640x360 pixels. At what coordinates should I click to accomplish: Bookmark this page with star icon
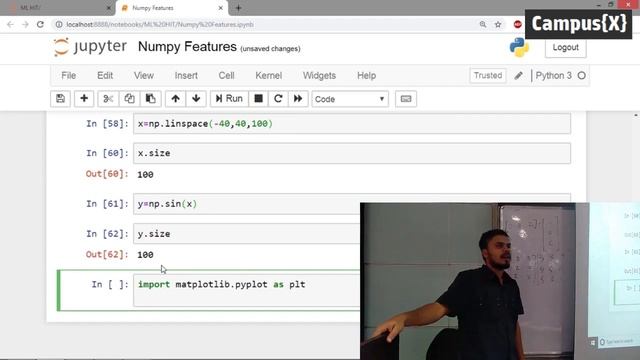[x=498, y=24]
